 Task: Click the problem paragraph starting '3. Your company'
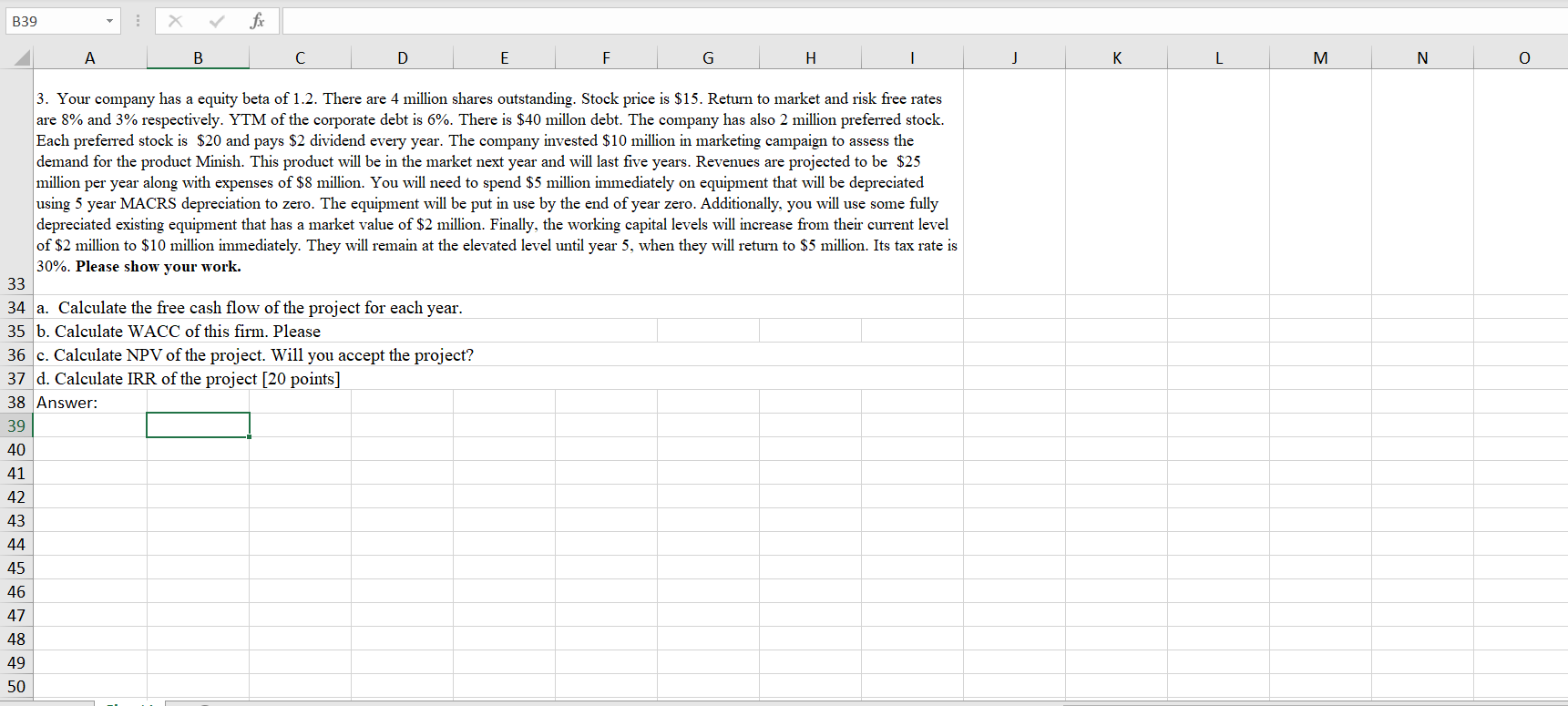497,182
